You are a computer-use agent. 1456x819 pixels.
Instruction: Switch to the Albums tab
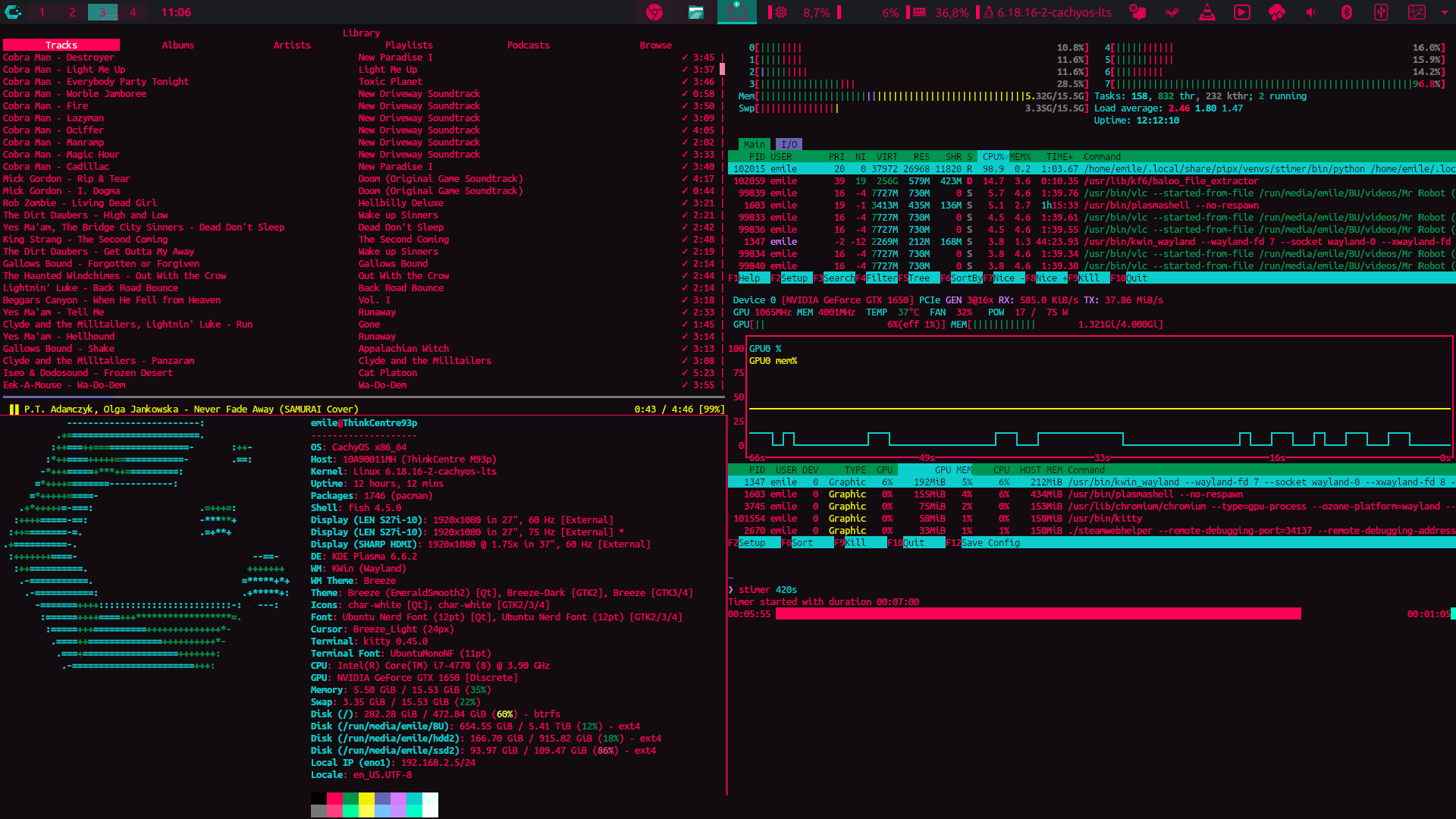pos(177,45)
